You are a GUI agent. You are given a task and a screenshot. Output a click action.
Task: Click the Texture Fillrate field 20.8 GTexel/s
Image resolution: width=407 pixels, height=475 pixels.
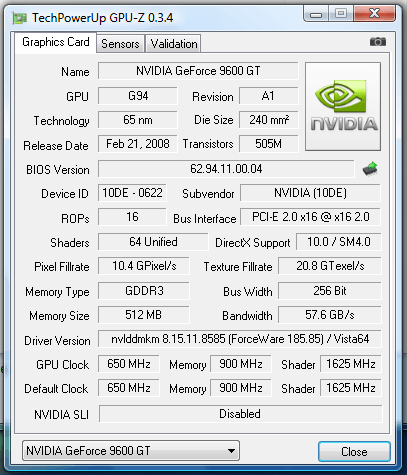point(330,266)
